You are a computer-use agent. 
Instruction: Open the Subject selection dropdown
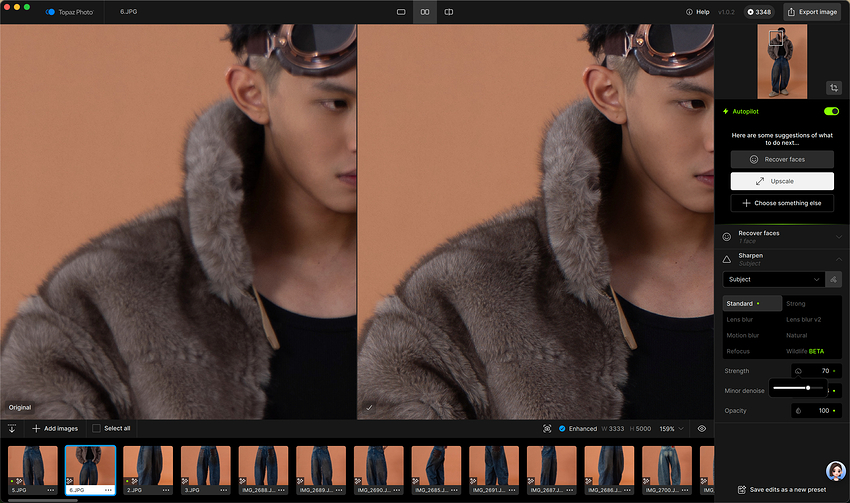(x=773, y=279)
